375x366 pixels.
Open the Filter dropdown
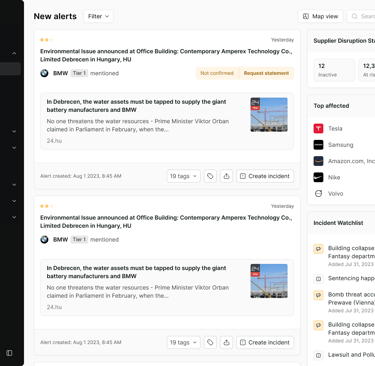coord(98,16)
